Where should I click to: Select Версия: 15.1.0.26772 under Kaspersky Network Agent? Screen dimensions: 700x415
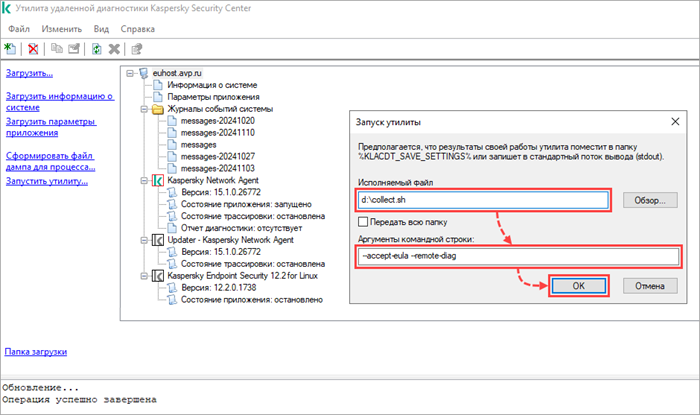221,192
